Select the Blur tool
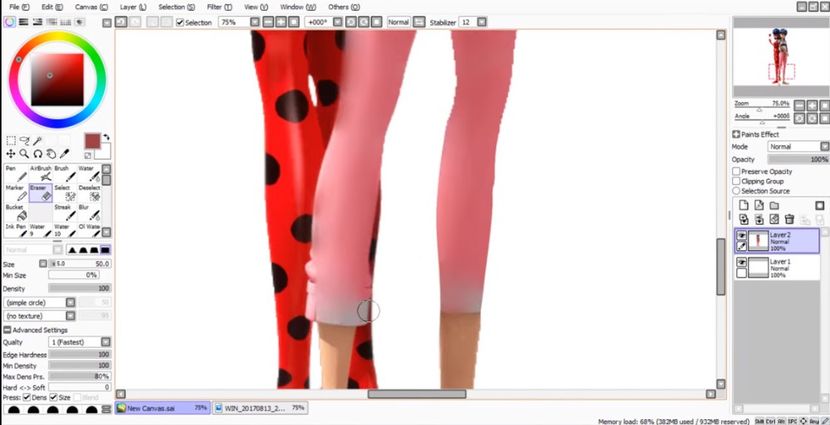This screenshot has width=830, height=425. tap(89, 213)
